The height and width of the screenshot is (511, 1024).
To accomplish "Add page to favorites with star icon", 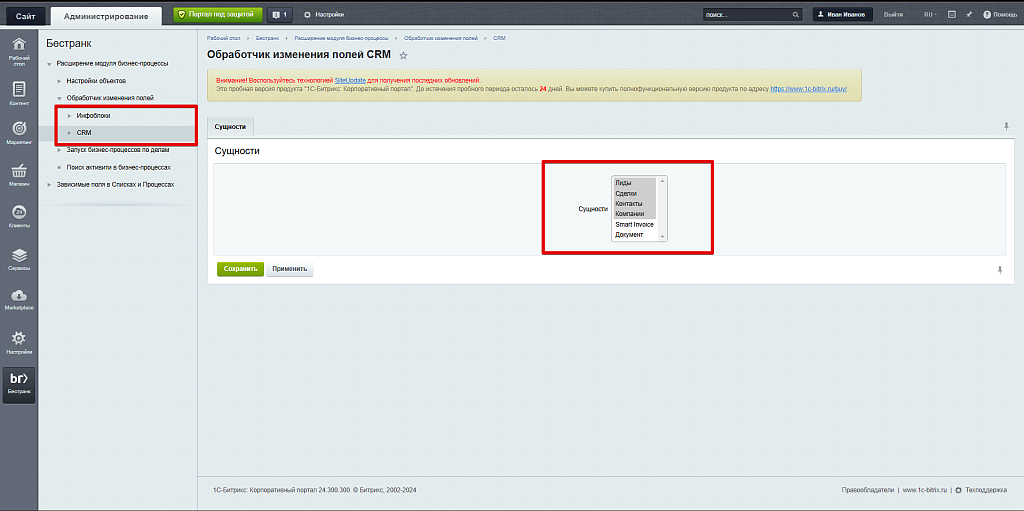I will click(x=403, y=55).
